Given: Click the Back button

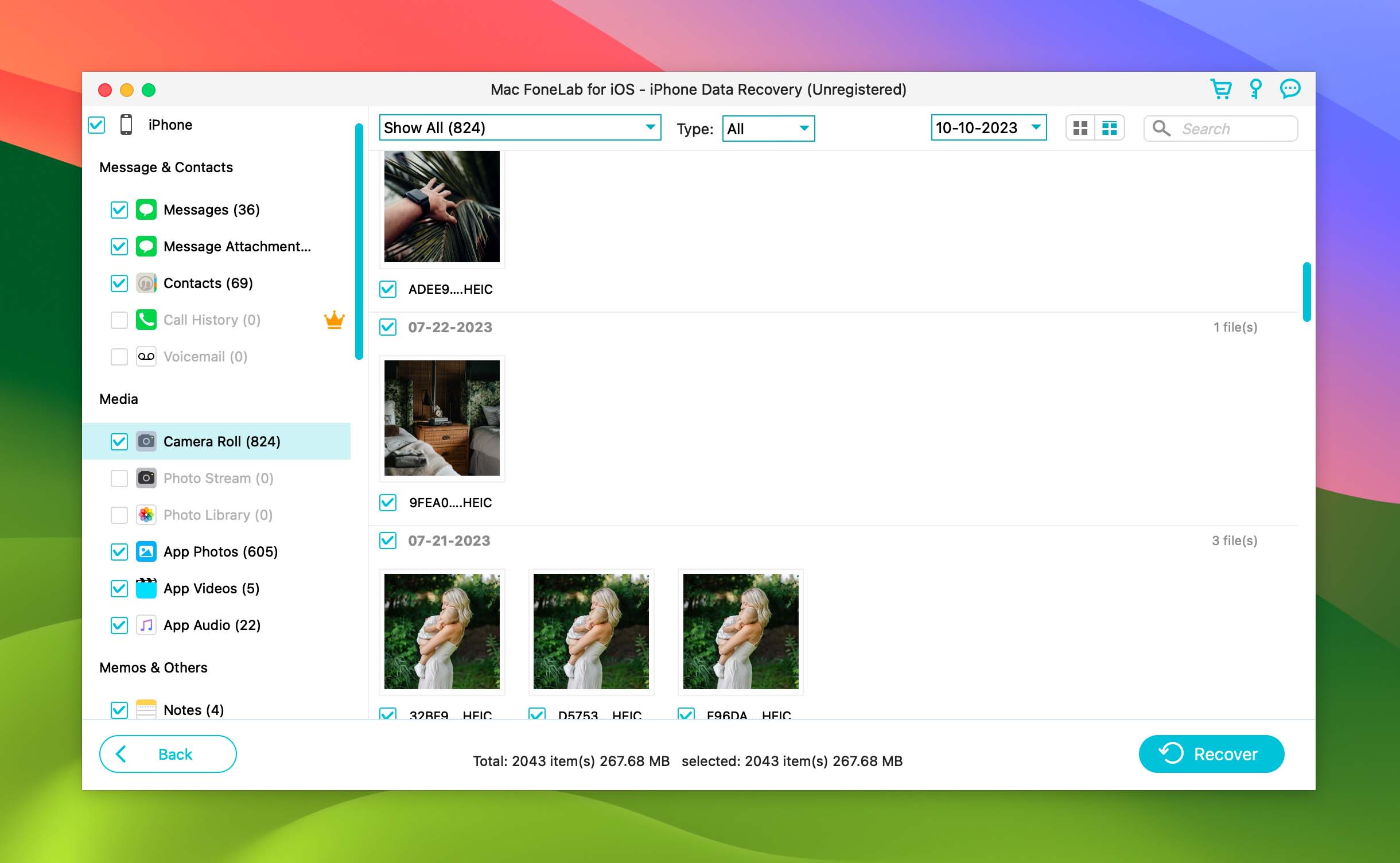Looking at the screenshot, I should click(168, 754).
